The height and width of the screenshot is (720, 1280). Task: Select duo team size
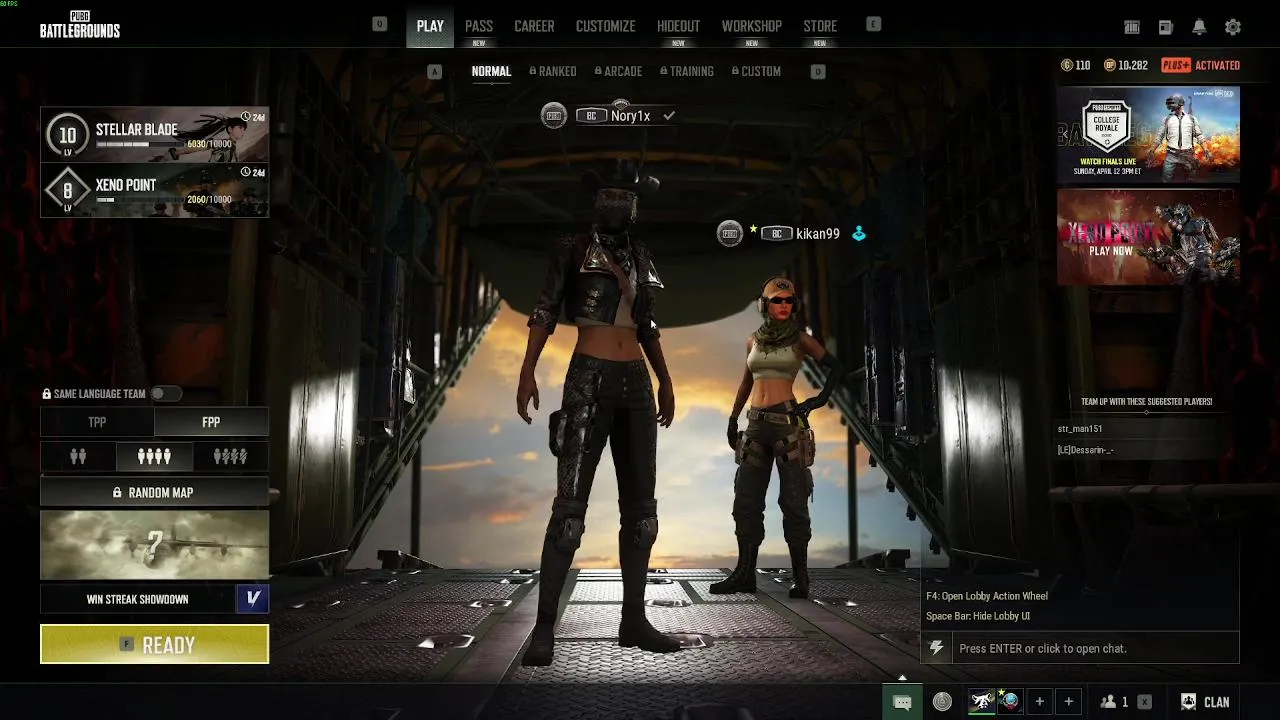coord(78,456)
